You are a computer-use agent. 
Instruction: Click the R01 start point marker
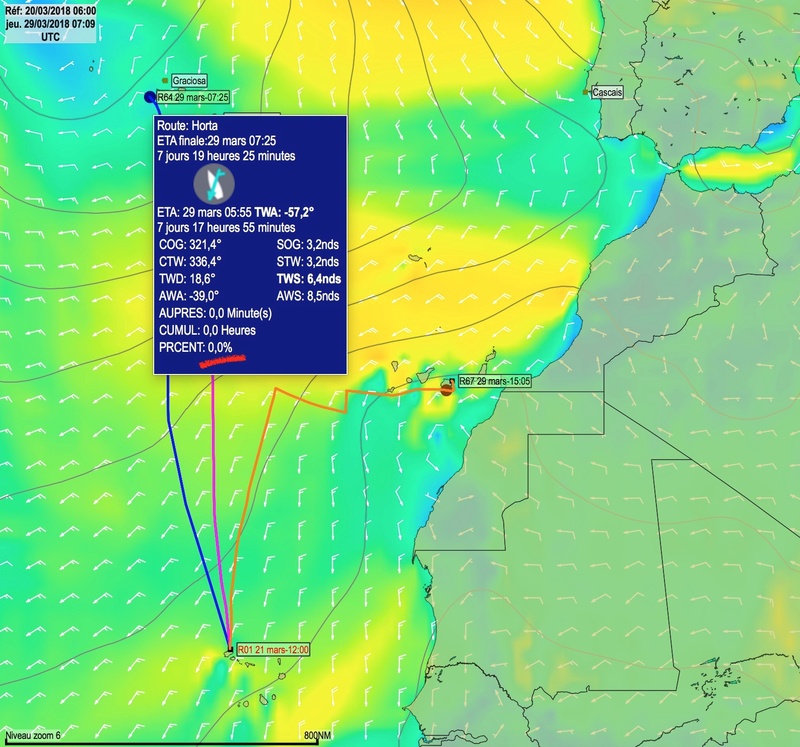click(x=230, y=650)
